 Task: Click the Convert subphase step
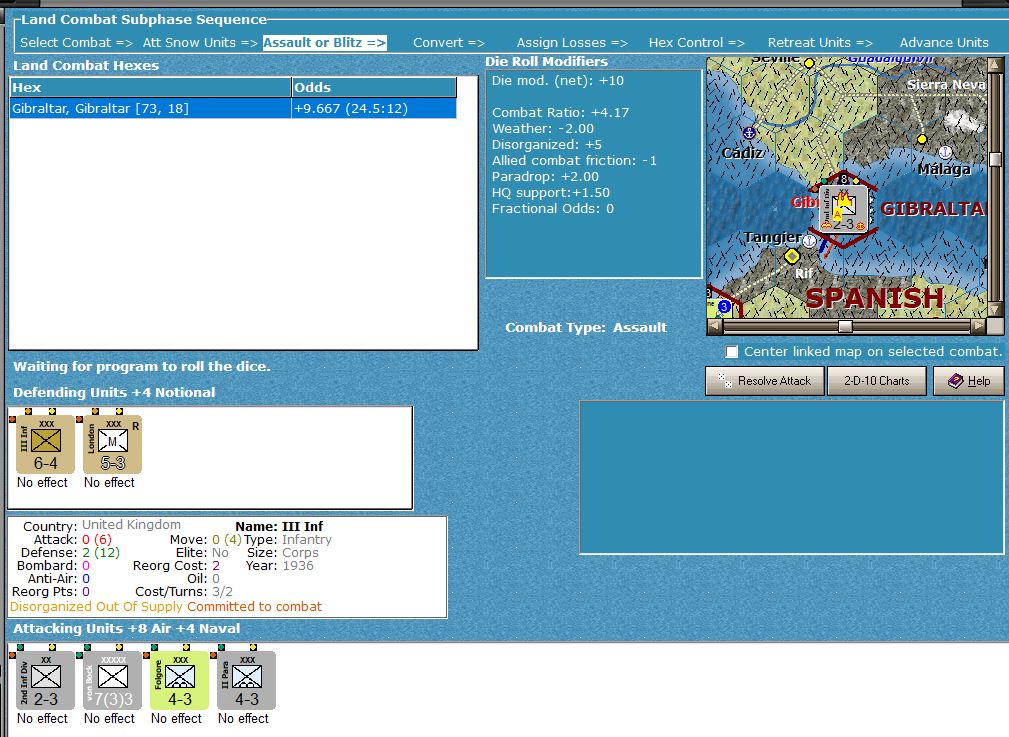(x=449, y=42)
